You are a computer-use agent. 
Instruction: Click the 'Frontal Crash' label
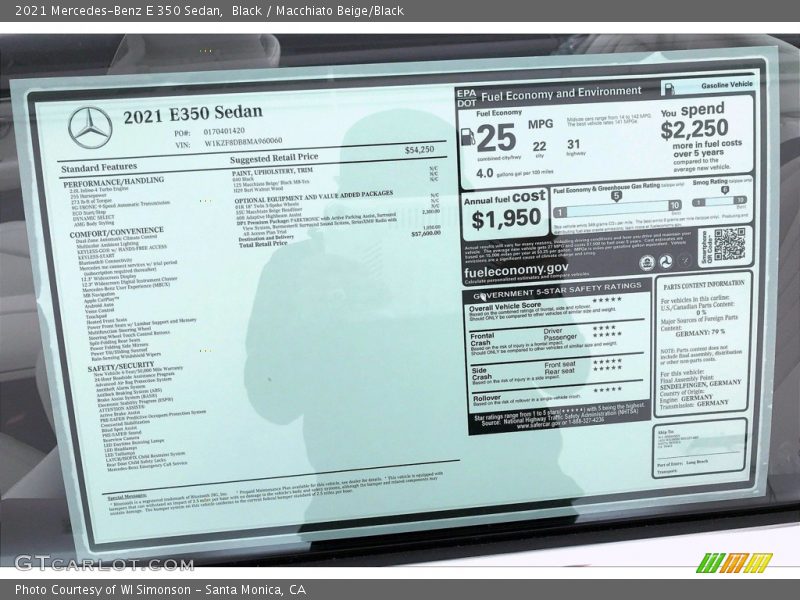482,339
